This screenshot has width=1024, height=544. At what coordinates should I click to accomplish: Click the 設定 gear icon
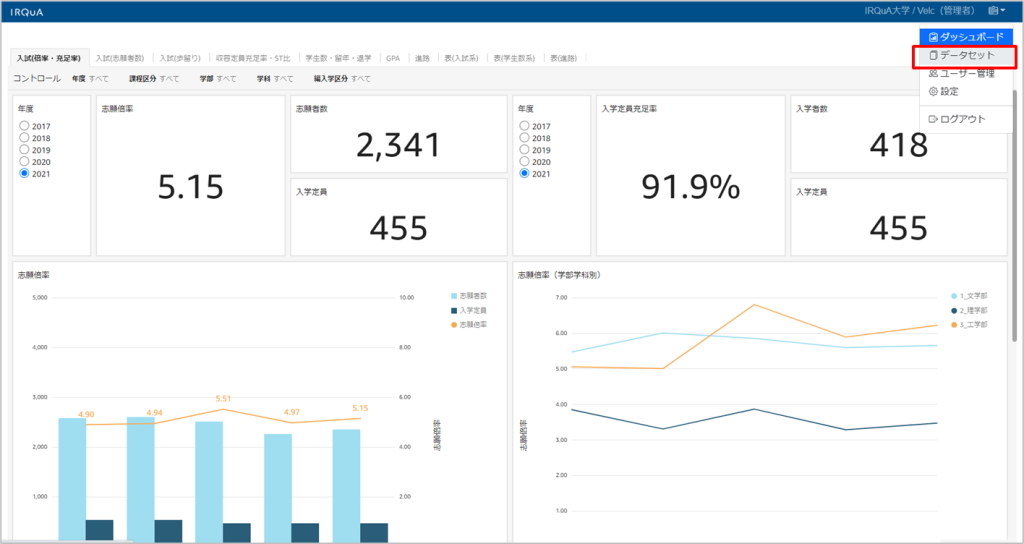(933, 92)
